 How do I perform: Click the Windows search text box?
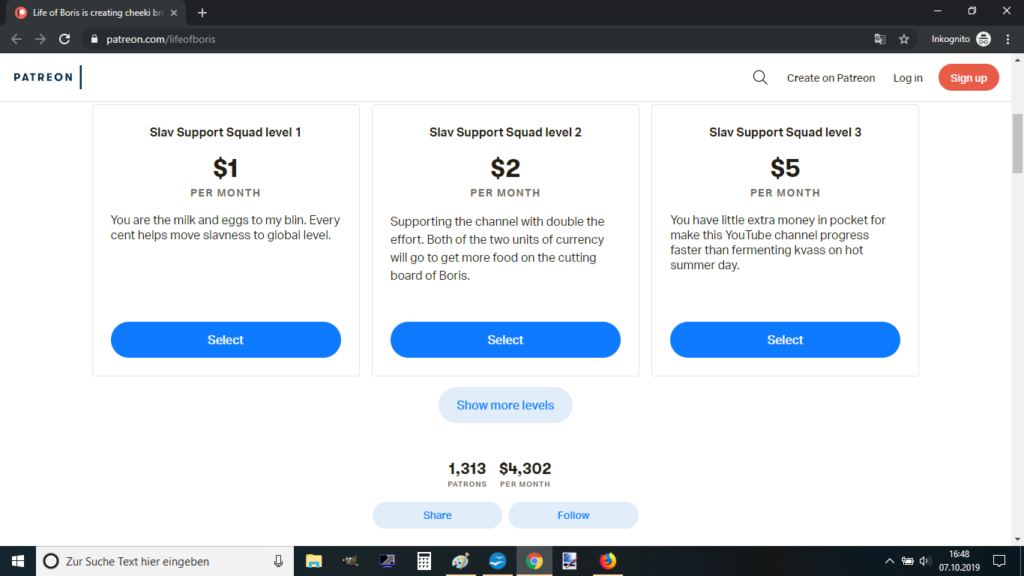click(165, 561)
